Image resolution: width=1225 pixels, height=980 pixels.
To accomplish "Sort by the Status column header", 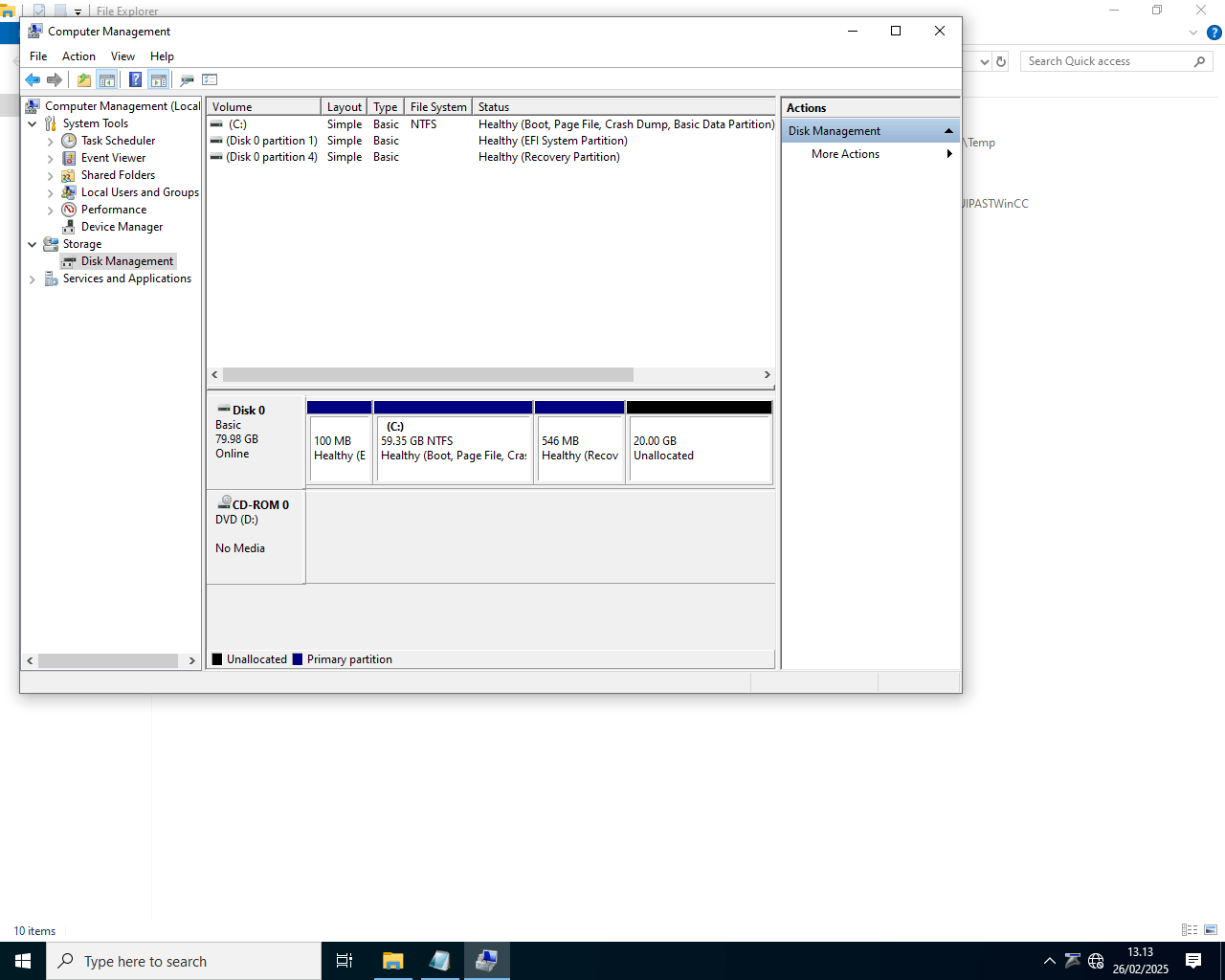I will [x=623, y=107].
